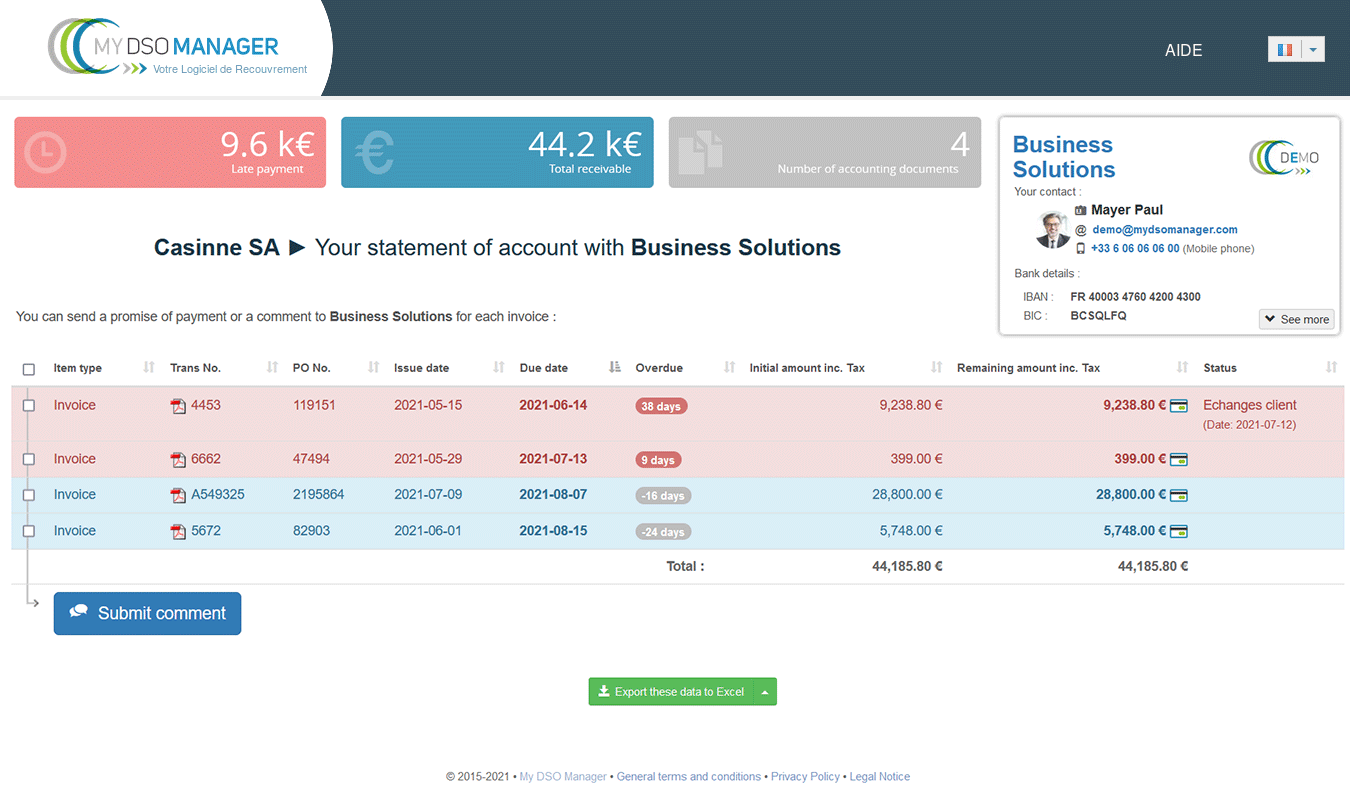Open the Legal Notice link
This screenshot has height=800, width=1350.
pos(880,777)
